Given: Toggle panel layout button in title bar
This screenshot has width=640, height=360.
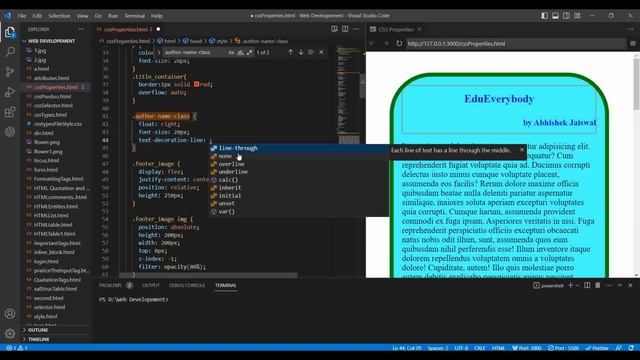Looking at the screenshot, I should (556, 16).
